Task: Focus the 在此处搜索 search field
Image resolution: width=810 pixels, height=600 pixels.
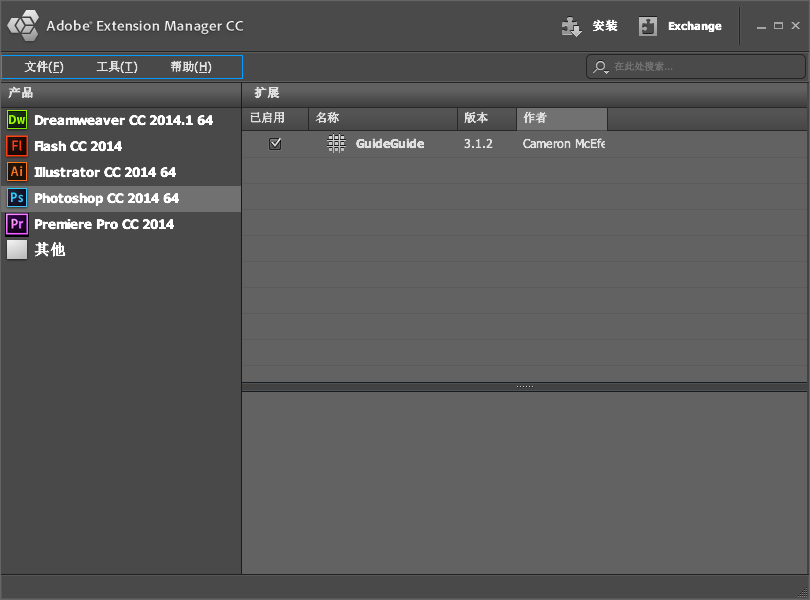Action: pos(695,67)
